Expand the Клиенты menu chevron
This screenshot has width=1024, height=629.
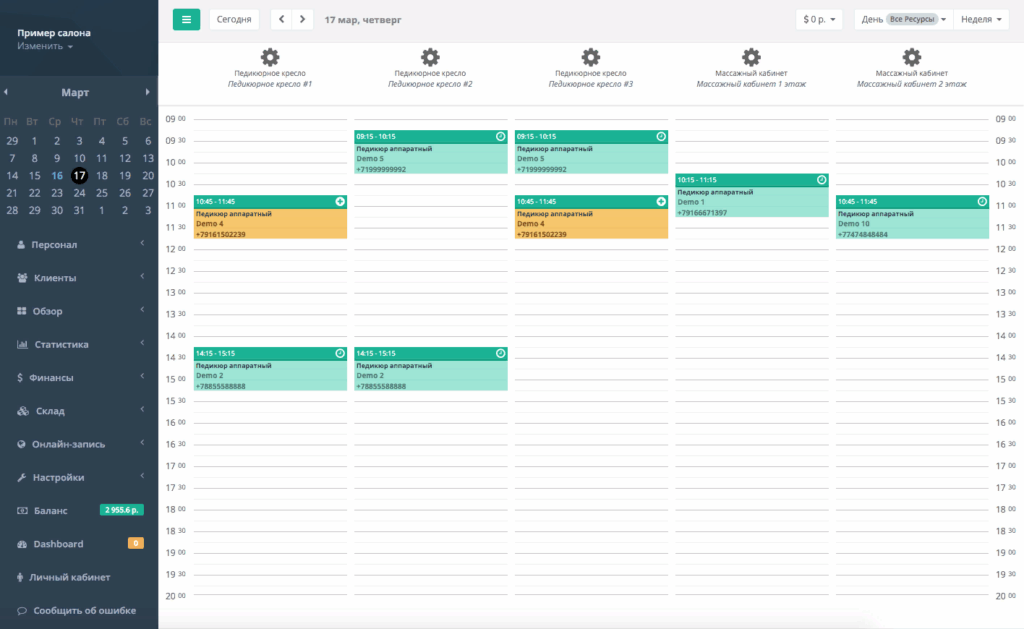pyautogui.click(x=142, y=276)
